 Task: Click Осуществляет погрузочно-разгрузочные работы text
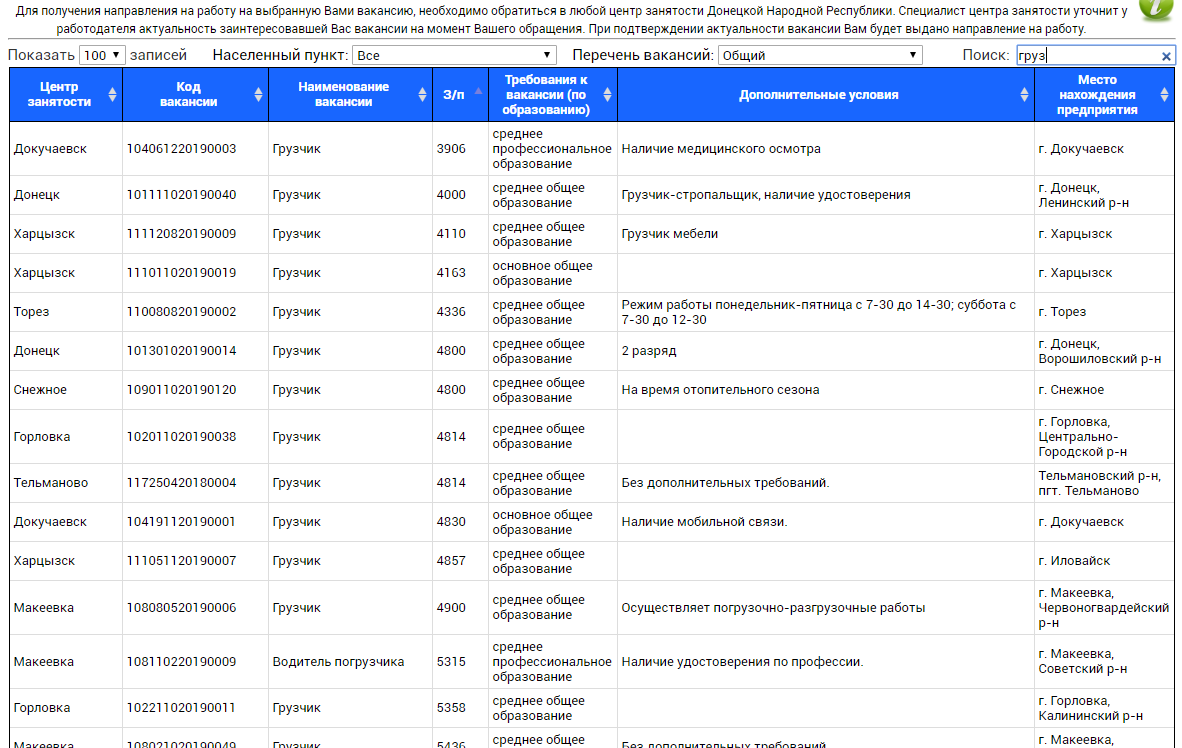coord(773,608)
